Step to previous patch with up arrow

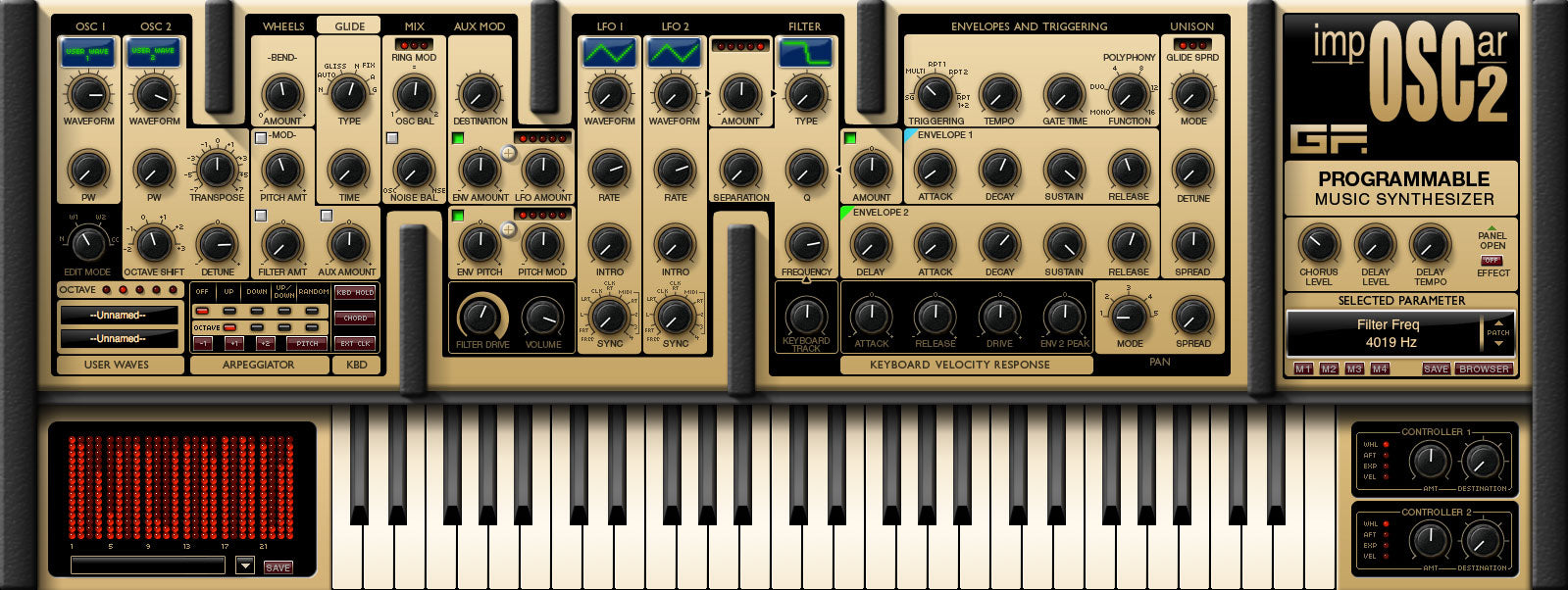[1497, 322]
